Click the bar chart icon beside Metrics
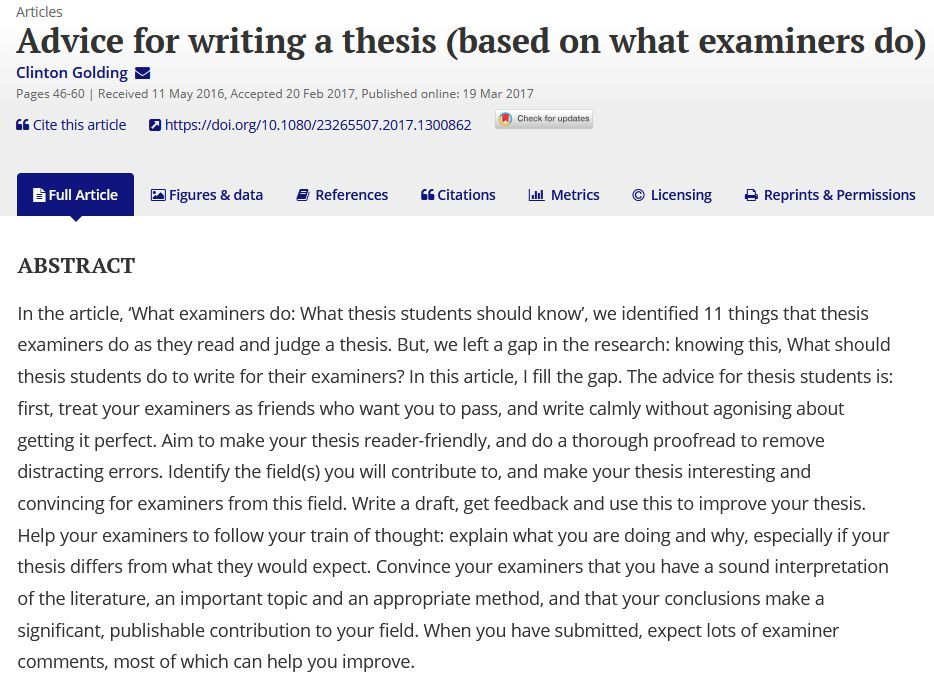 [536, 195]
